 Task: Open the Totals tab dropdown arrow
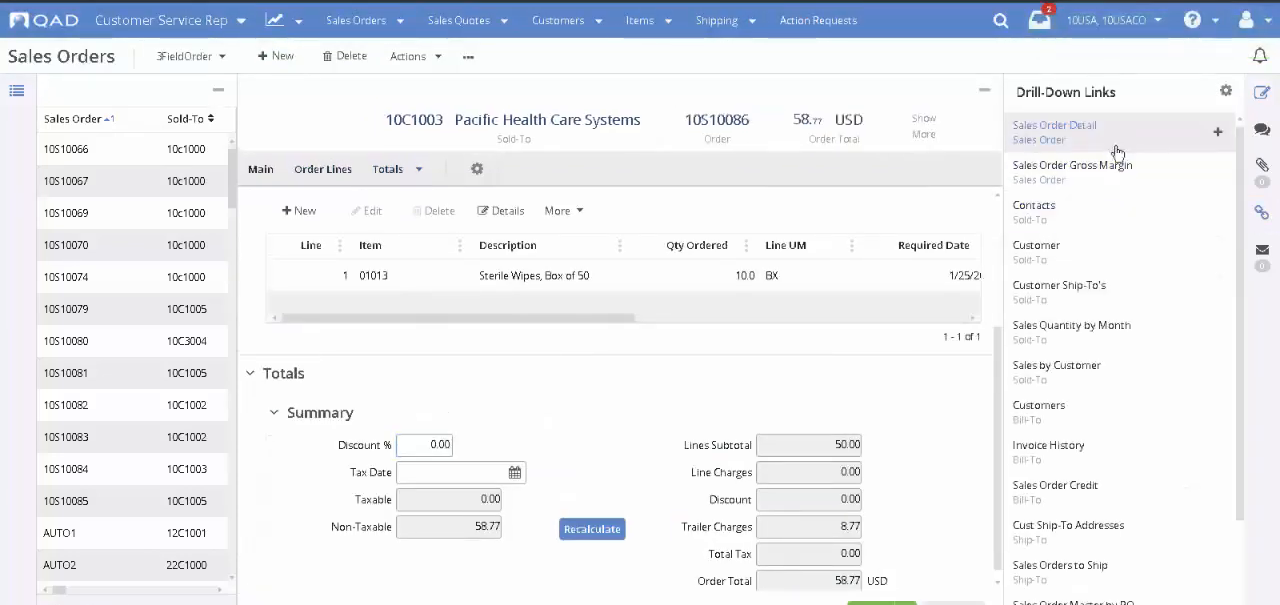[419, 169]
